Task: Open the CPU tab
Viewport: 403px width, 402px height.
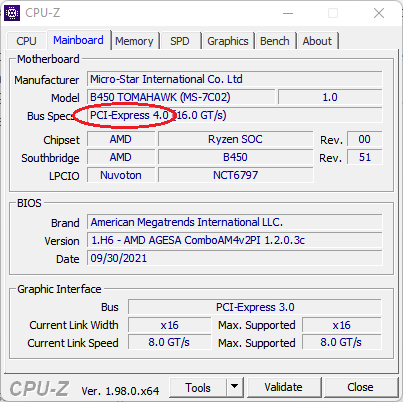Action: [26, 41]
